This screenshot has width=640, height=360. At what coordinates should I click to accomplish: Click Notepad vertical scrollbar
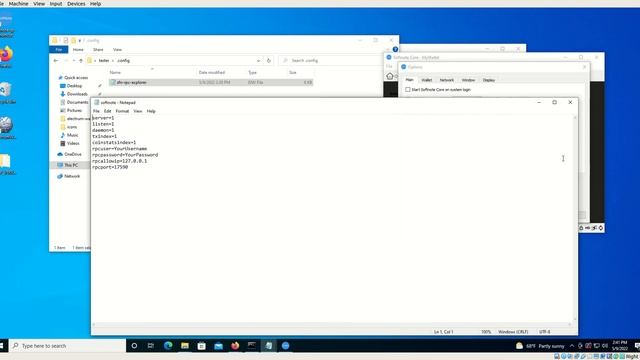tap(575, 218)
